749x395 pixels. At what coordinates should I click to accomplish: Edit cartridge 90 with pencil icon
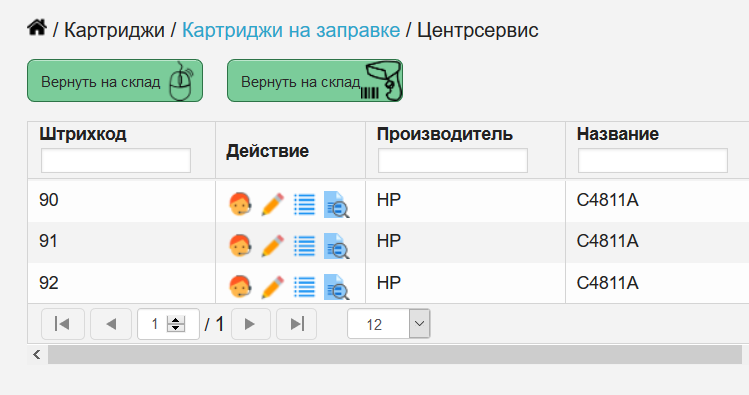pos(272,204)
